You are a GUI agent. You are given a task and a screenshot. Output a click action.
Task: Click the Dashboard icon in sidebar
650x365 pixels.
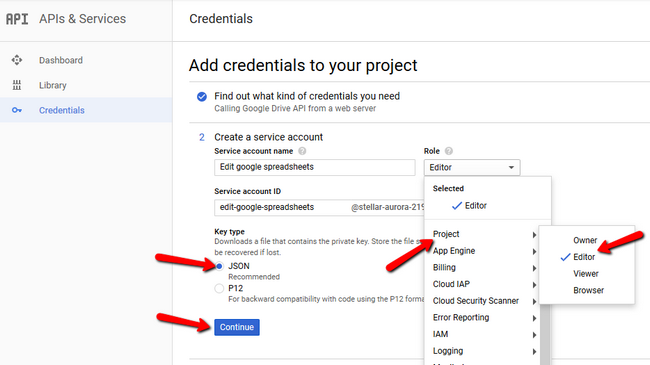pyautogui.click(x=17, y=60)
